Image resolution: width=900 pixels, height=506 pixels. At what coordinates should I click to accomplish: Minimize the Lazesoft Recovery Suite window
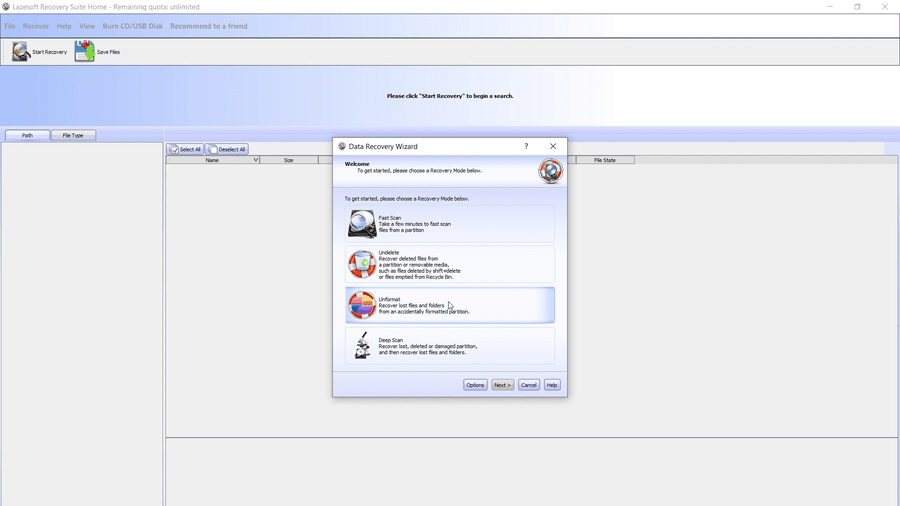point(830,7)
